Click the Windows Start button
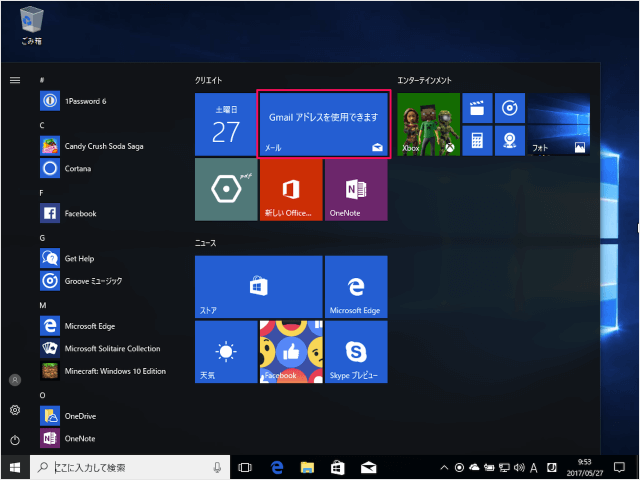 (15, 467)
